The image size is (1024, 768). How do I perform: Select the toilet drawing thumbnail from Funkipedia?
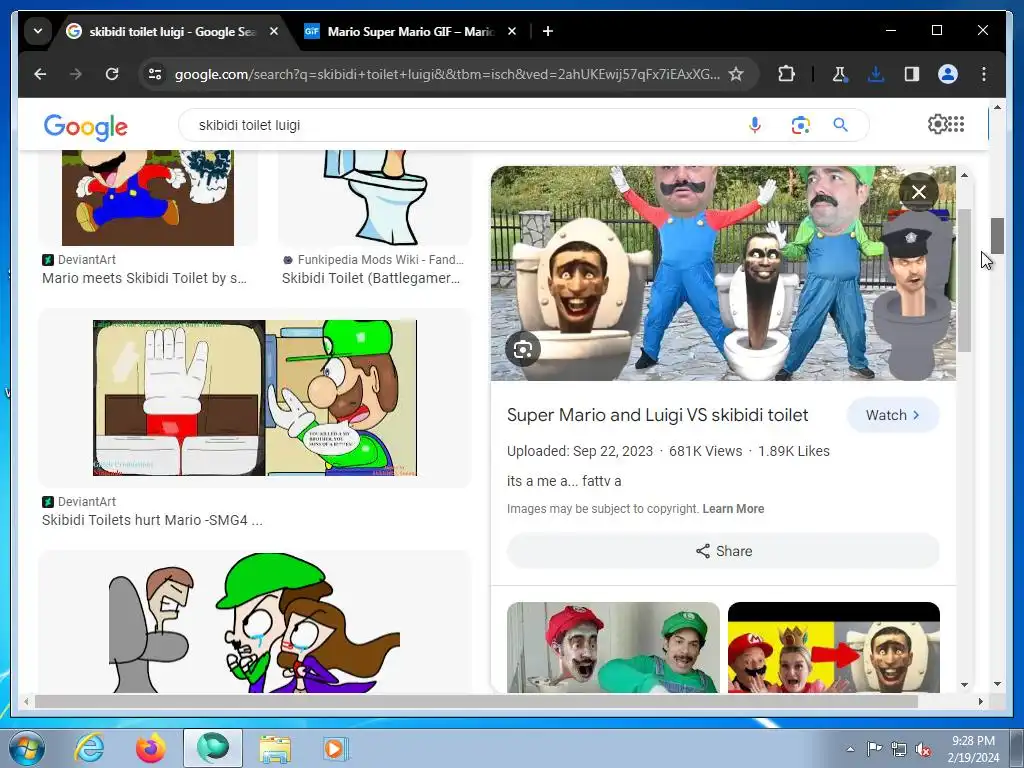click(375, 198)
